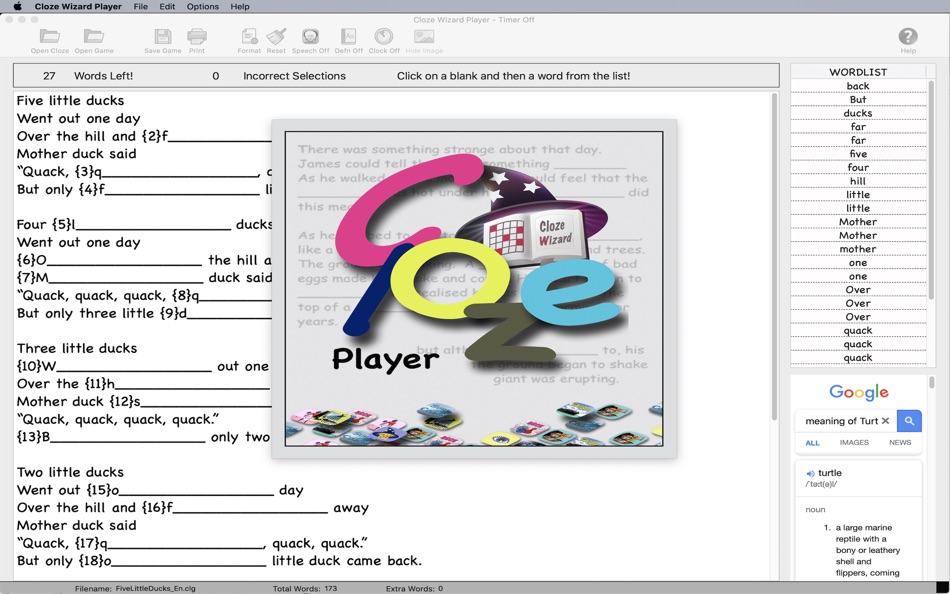950x594 pixels.
Task: Switch to the Google IMAGES tab
Action: click(x=854, y=442)
